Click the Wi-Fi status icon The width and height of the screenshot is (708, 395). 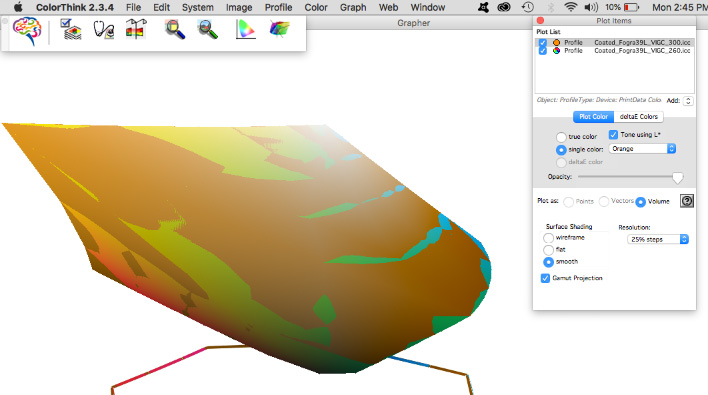pos(571,7)
